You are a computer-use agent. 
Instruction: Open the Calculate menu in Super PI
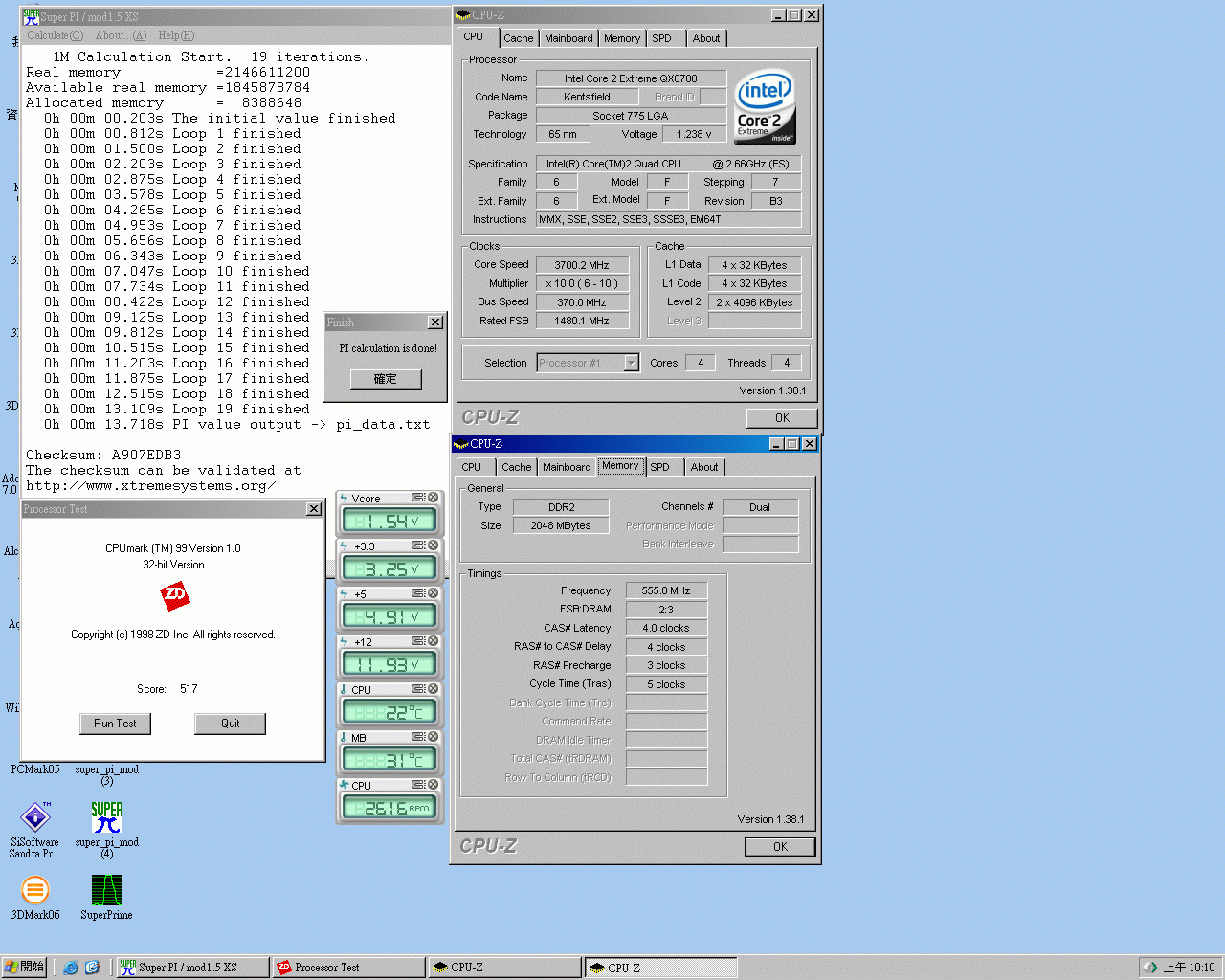(x=55, y=35)
